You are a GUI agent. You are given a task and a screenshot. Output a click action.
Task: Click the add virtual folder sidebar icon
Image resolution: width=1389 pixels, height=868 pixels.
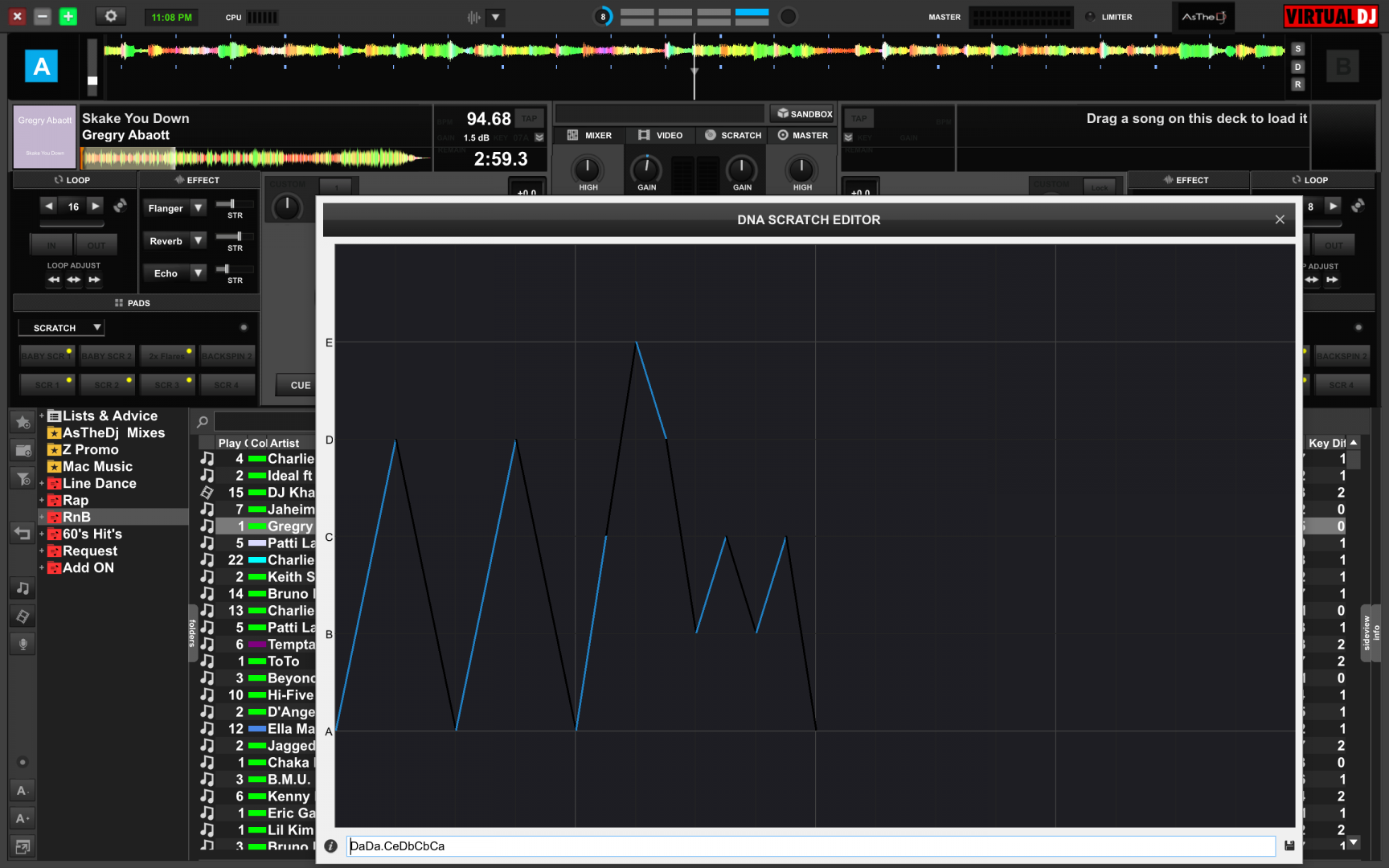(x=23, y=450)
